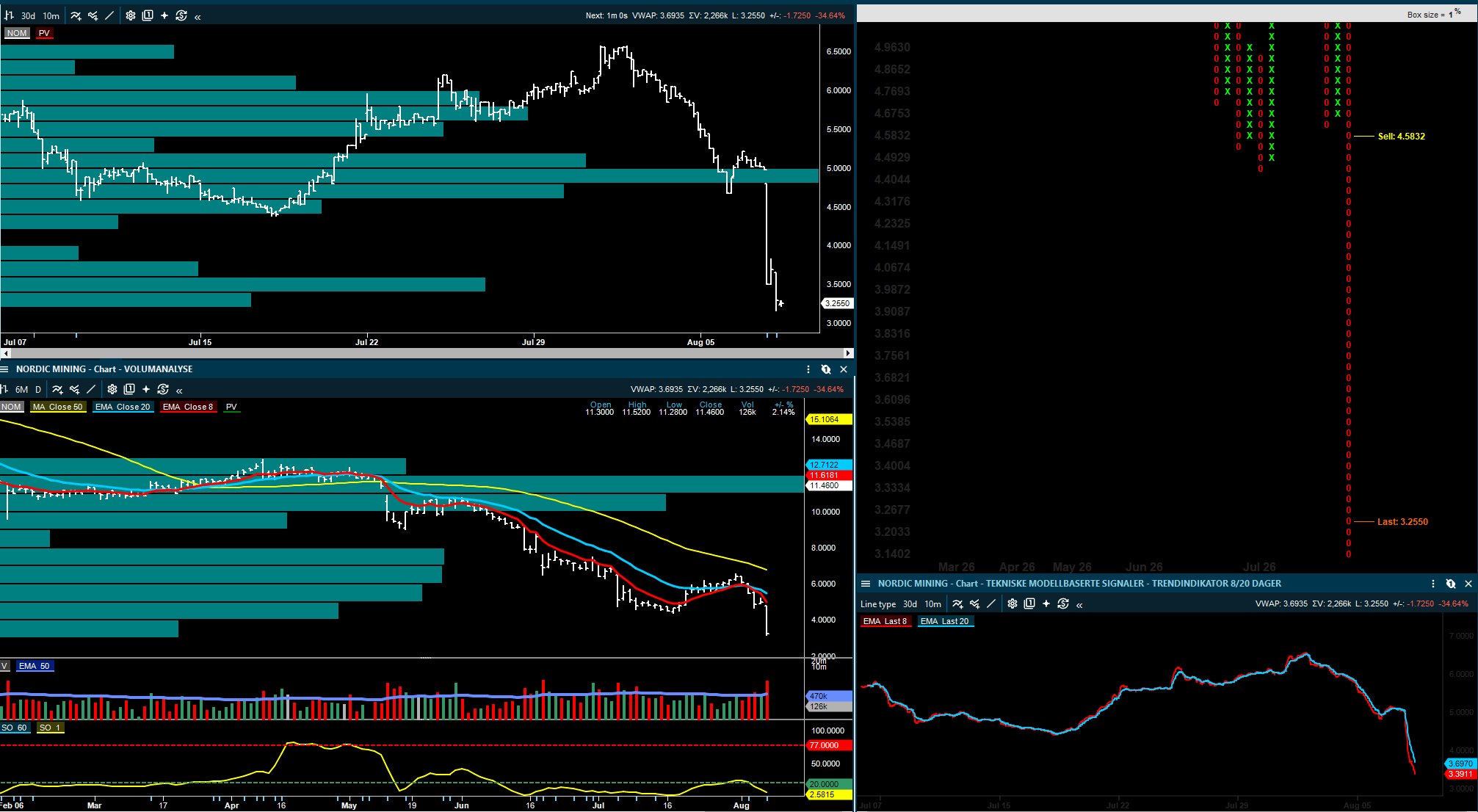Image resolution: width=1478 pixels, height=812 pixels.
Task: Toggle EMA Close 20 indicator tag
Action: [123, 407]
